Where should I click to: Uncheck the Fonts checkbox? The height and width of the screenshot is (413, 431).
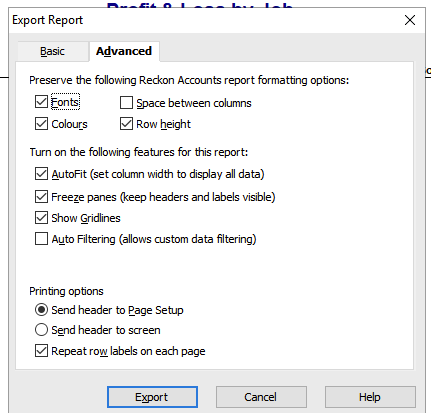tap(41, 102)
